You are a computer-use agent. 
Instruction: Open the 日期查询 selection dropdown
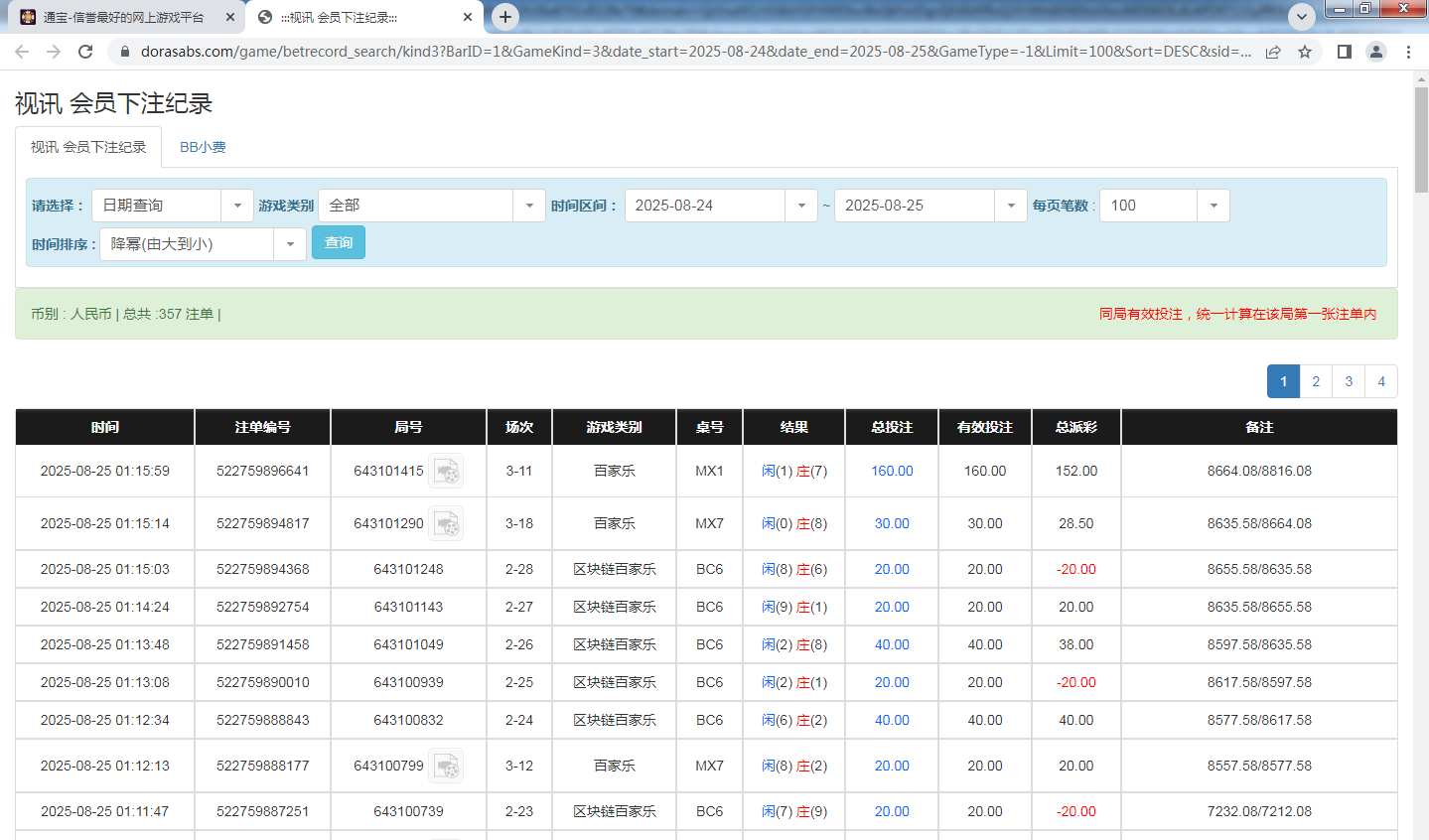click(236, 206)
